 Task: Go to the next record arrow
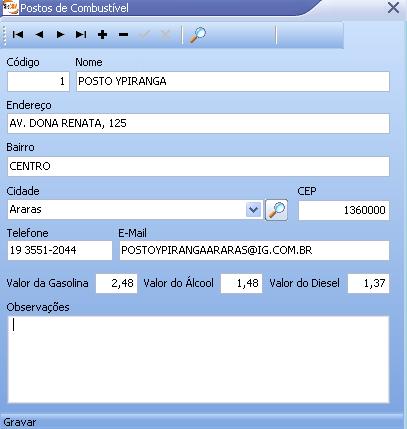point(60,34)
